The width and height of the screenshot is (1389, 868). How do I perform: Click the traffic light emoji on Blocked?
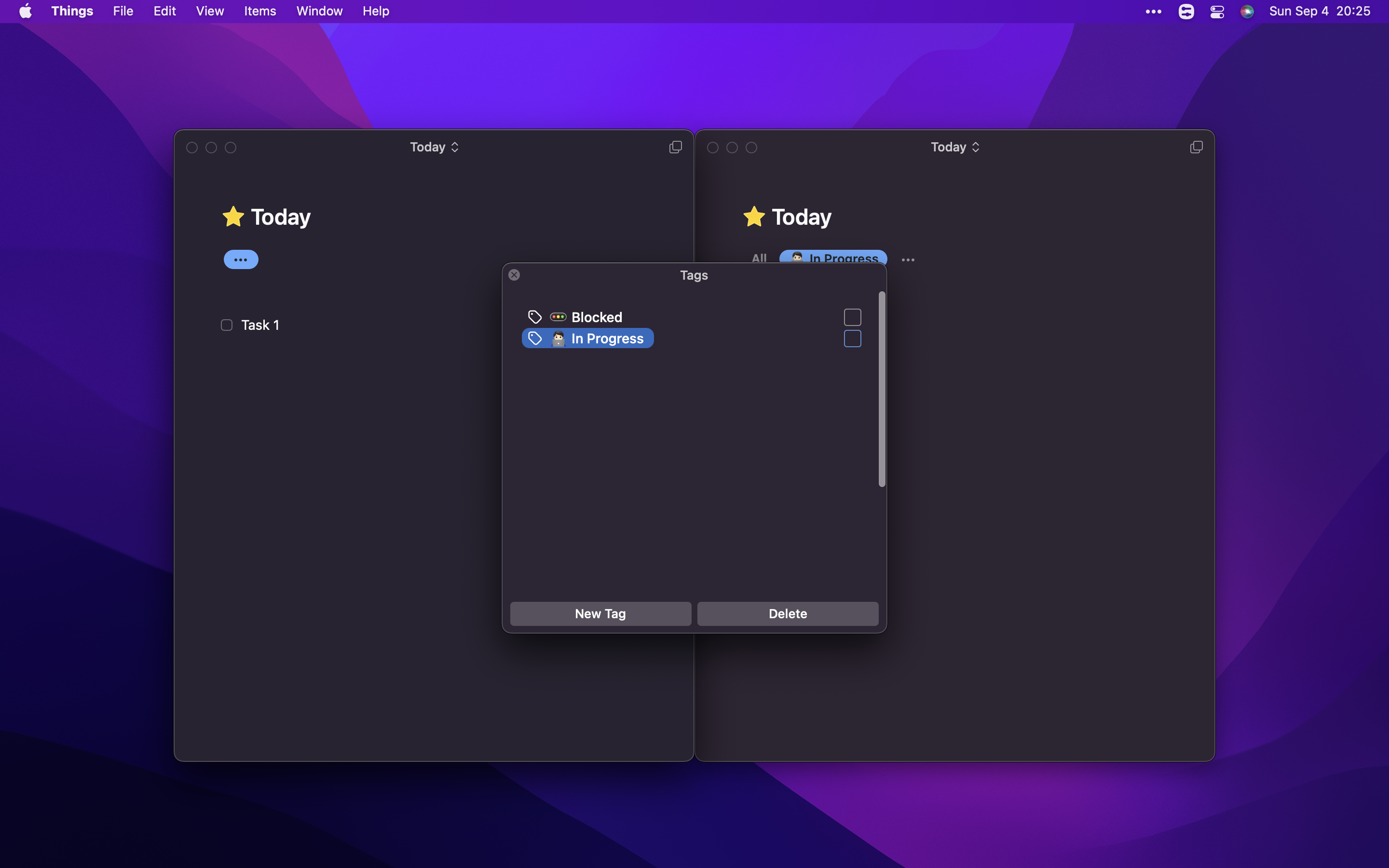(x=558, y=317)
